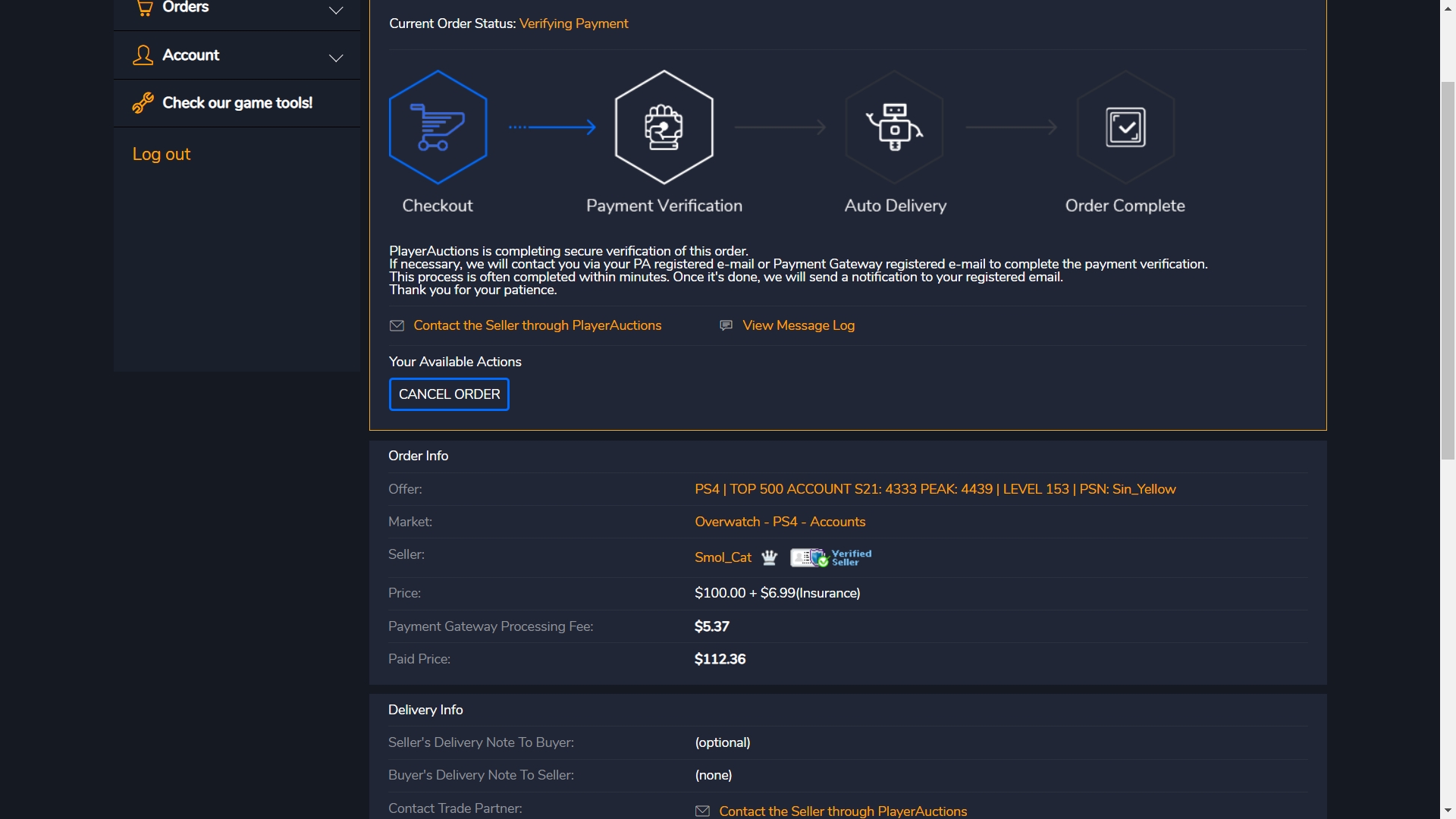Click the Auto Delivery robot icon
The width and height of the screenshot is (1456, 819).
[895, 127]
